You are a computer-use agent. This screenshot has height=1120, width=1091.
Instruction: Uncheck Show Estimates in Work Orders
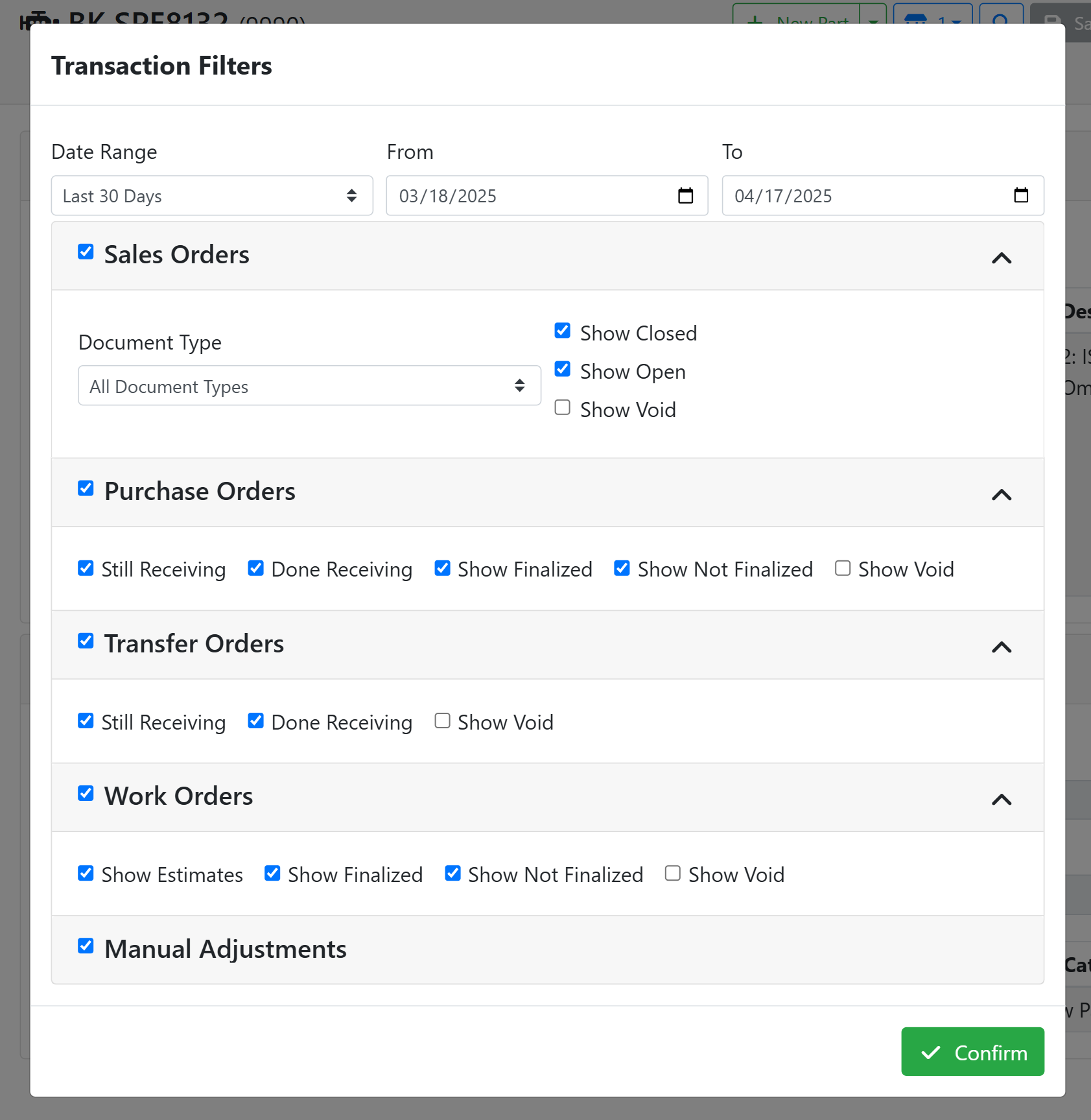click(86, 874)
